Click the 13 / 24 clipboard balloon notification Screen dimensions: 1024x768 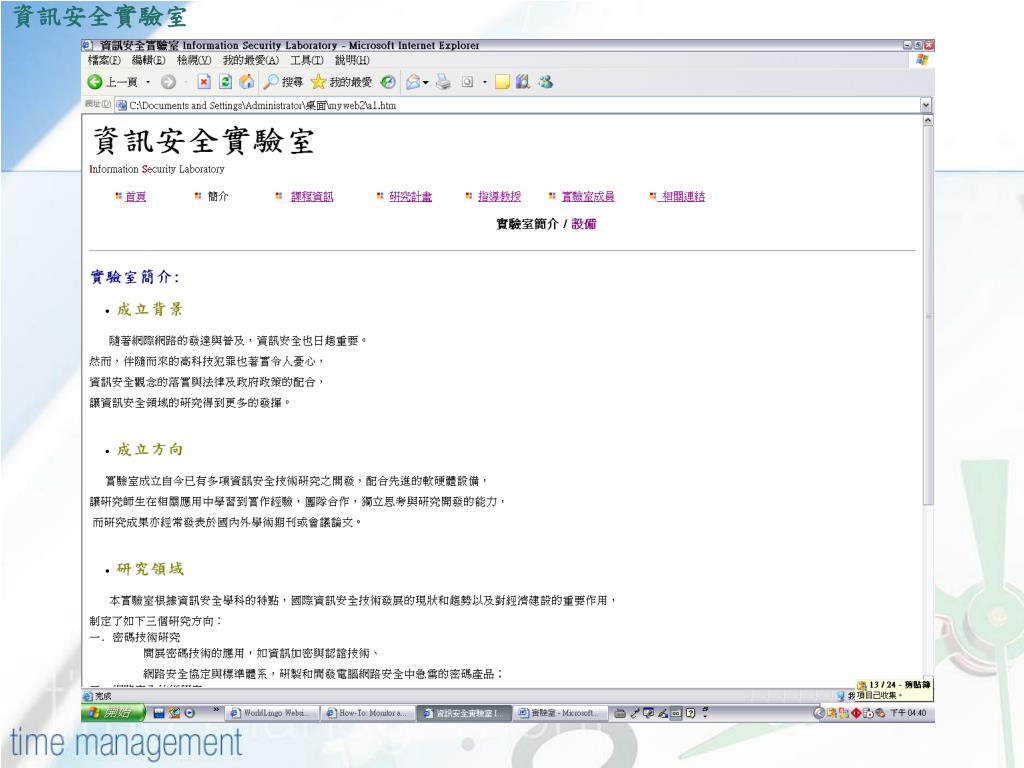tap(894, 690)
